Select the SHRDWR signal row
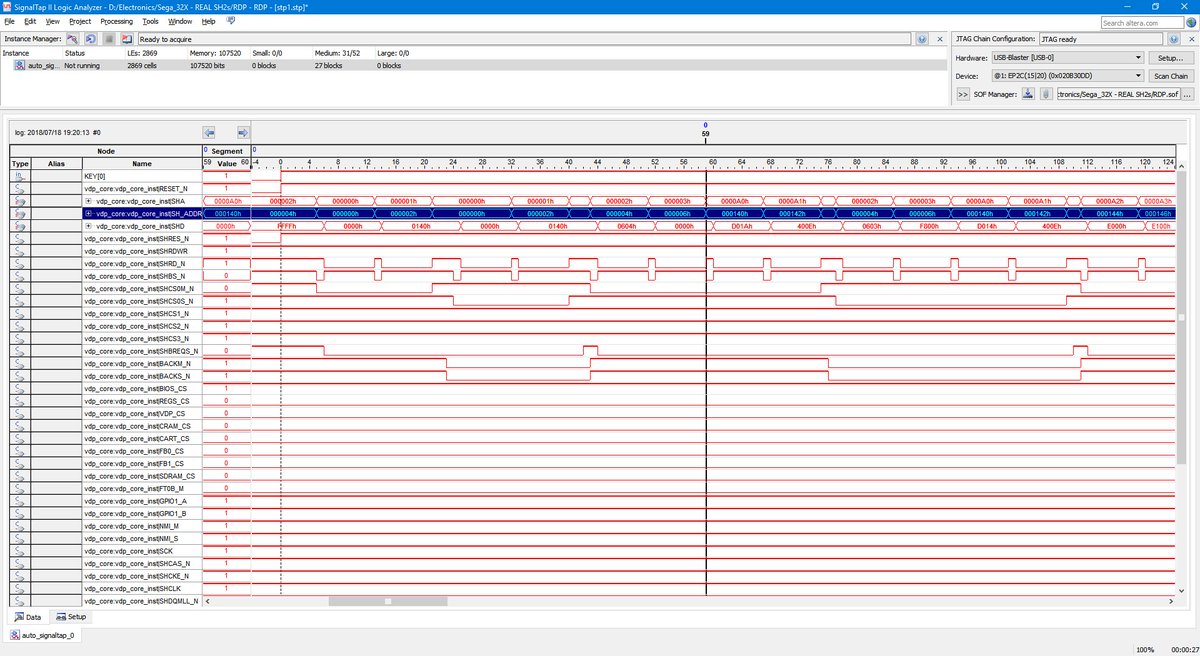1200x656 pixels. pos(141,251)
